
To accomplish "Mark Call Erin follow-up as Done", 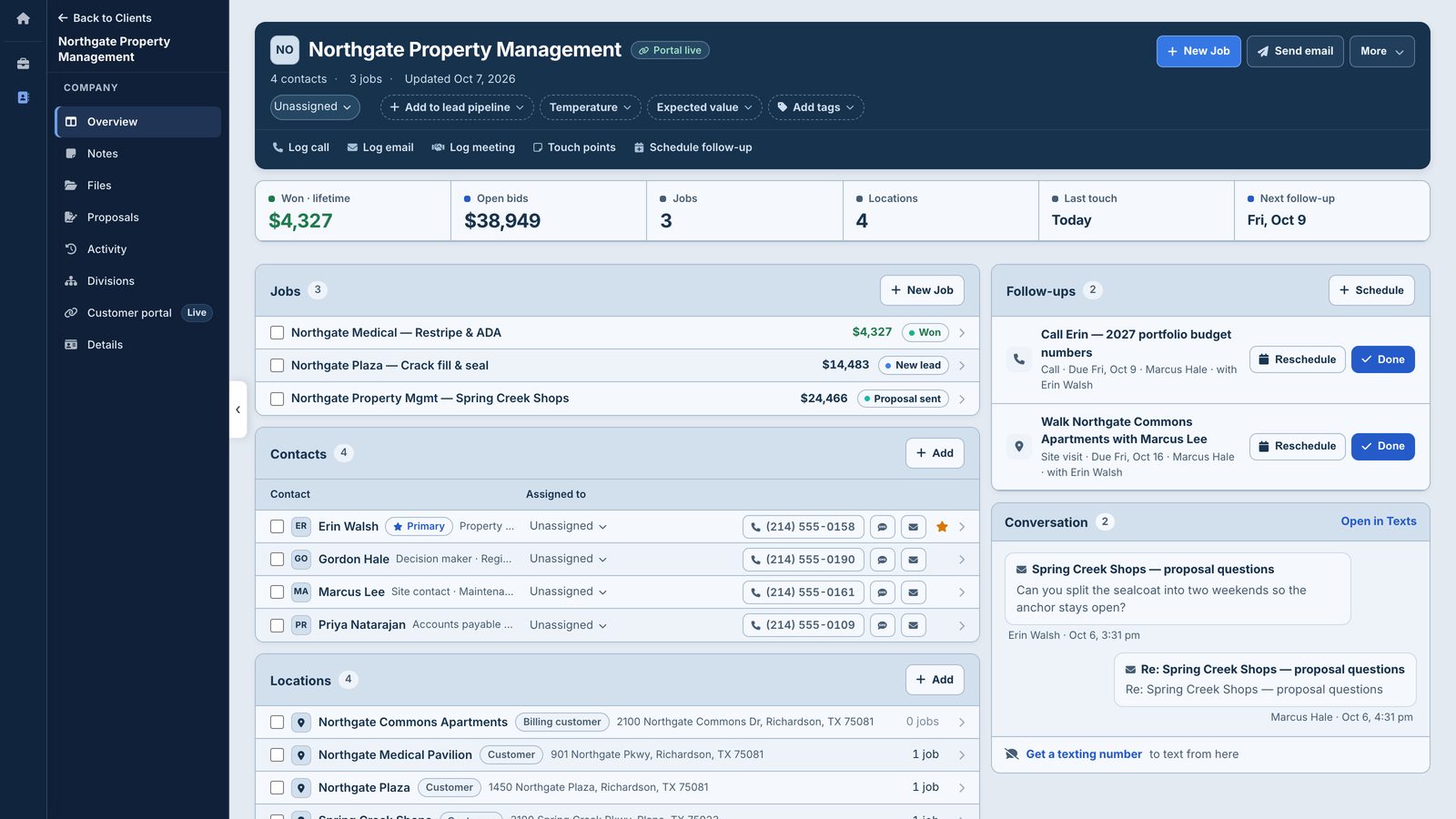I will (1382, 359).
